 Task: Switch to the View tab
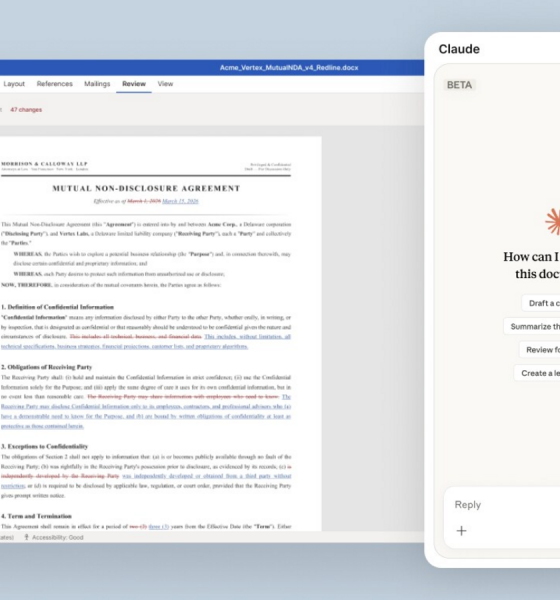pyautogui.click(x=165, y=84)
